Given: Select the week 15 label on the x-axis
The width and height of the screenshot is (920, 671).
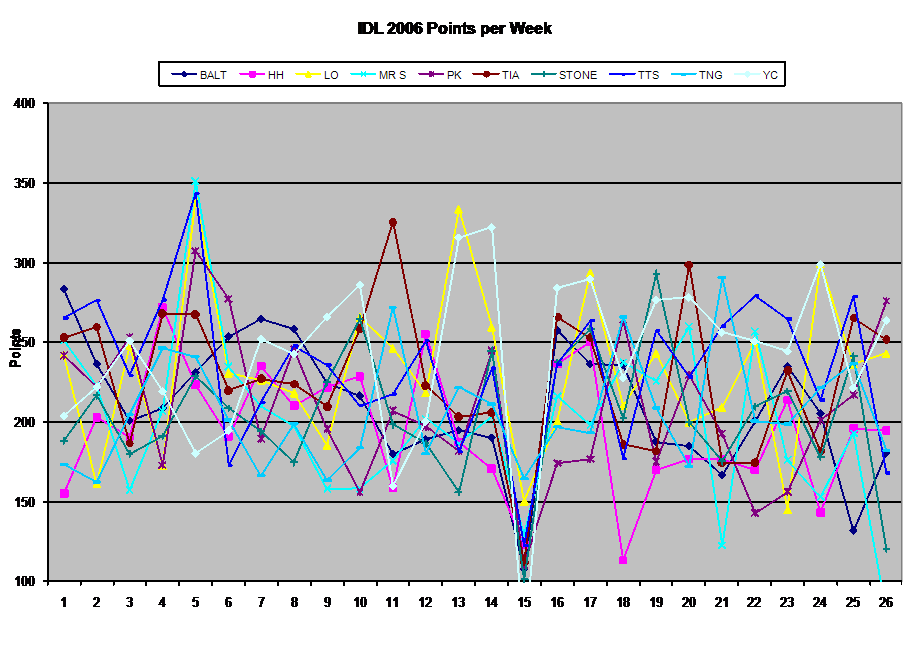Looking at the screenshot, I should coord(525,601).
